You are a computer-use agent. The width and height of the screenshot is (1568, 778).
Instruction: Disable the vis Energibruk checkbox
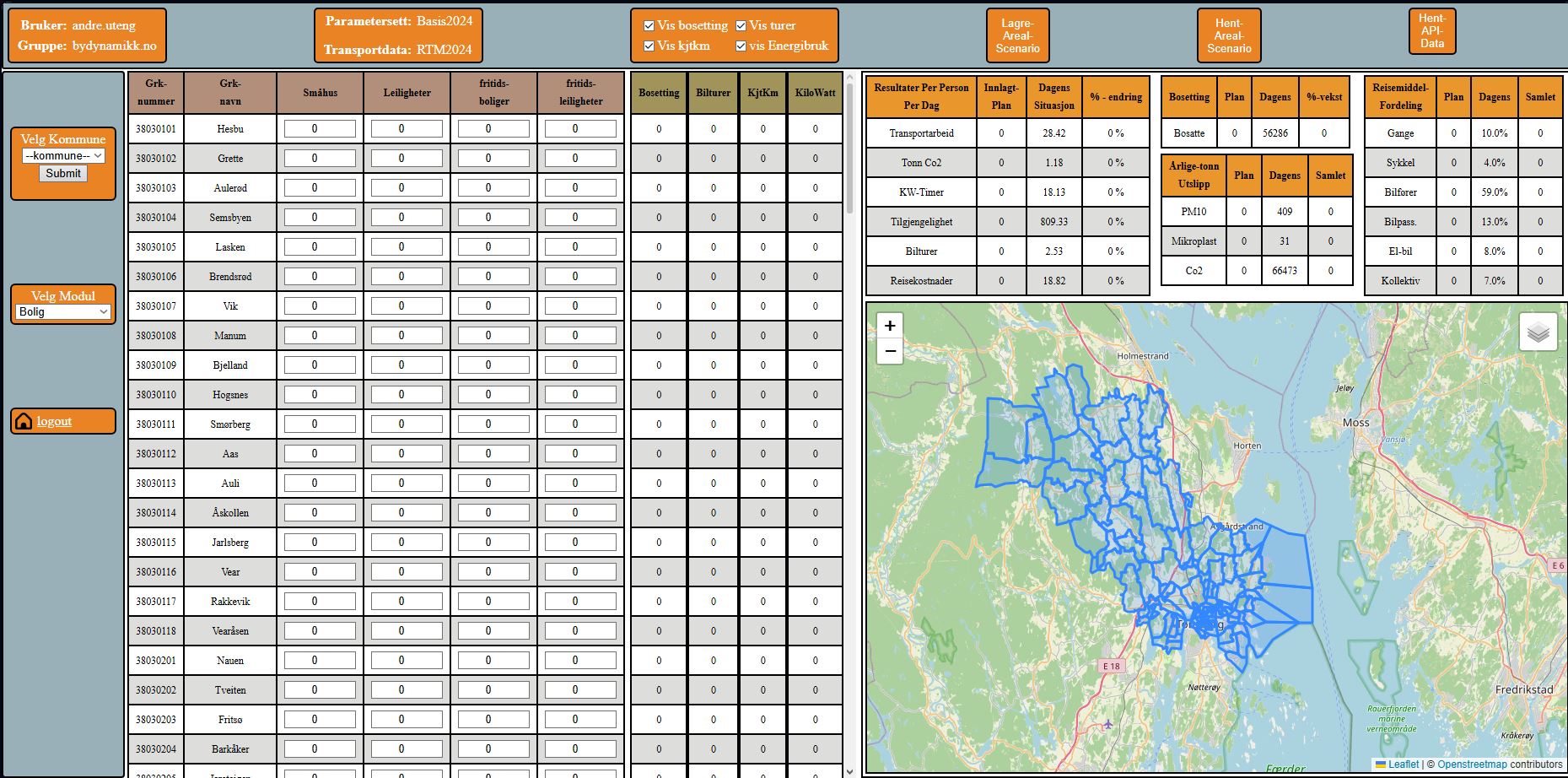741,46
